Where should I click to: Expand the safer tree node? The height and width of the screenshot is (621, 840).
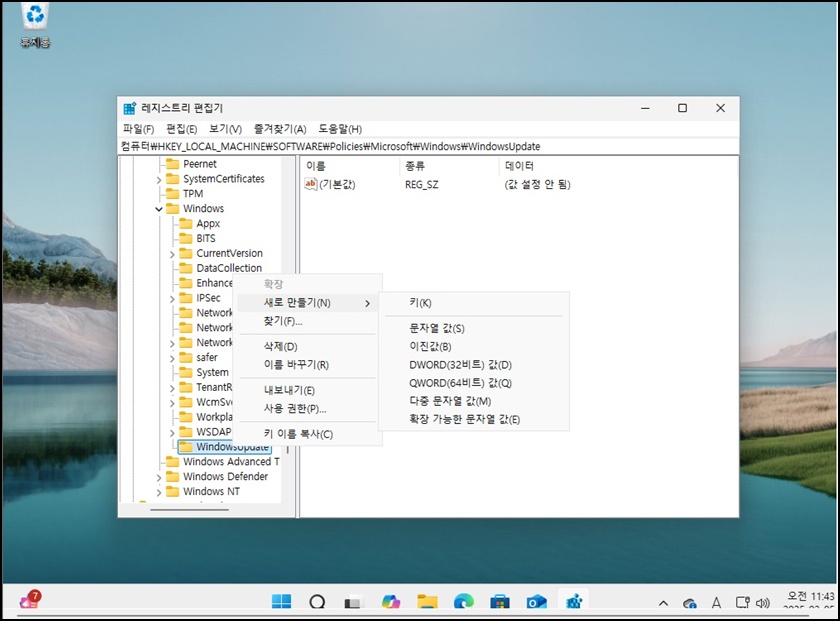coord(172,358)
